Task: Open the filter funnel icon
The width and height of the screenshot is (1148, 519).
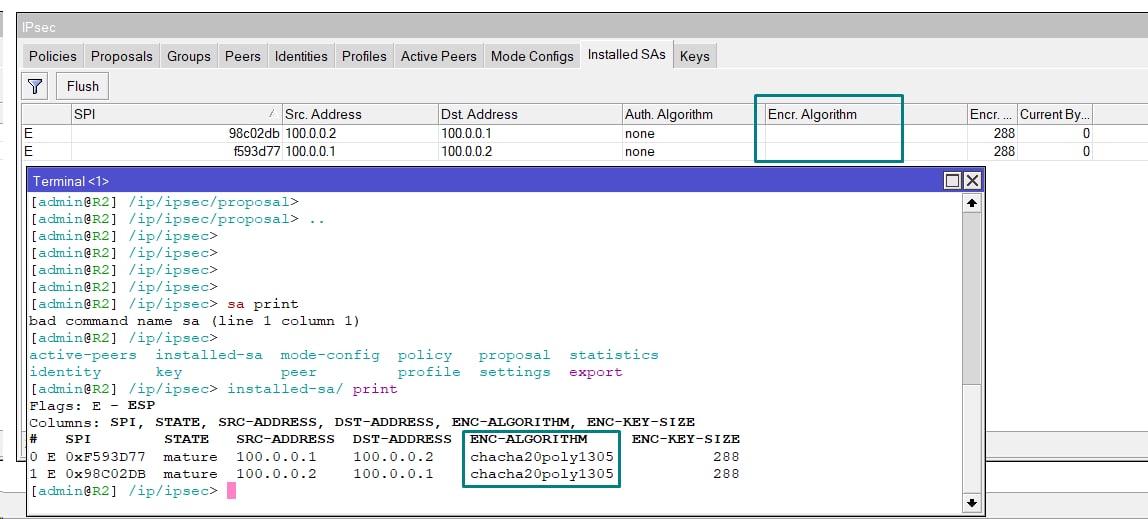Action: coord(35,86)
